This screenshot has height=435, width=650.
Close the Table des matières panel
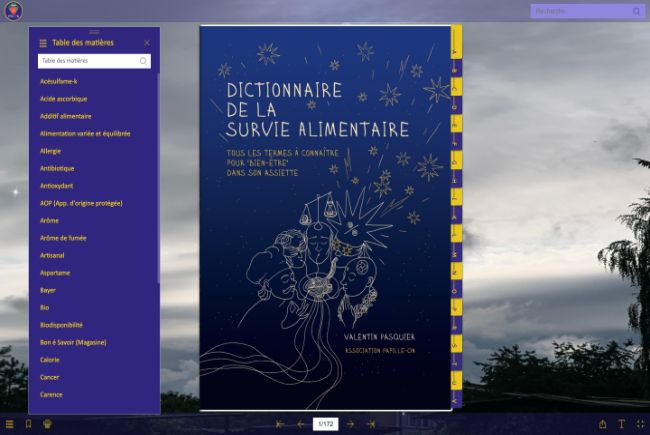(x=147, y=43)
